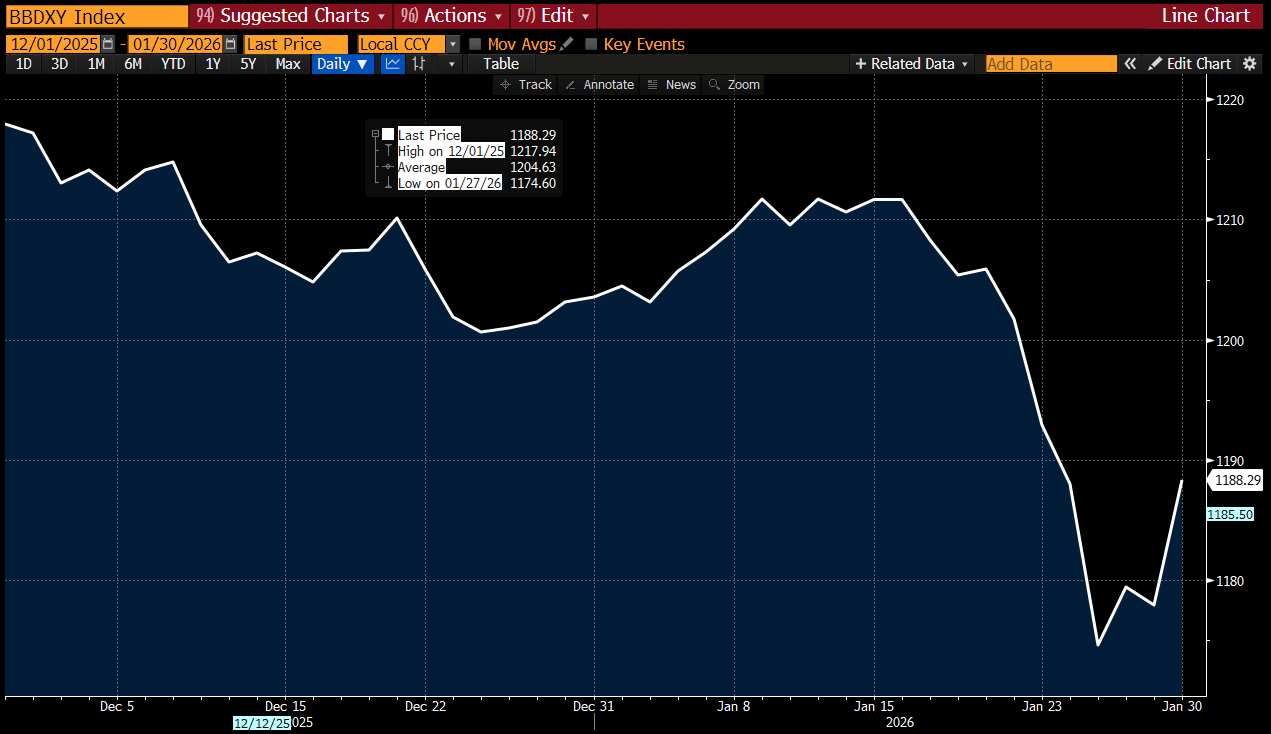Open the start date calendar picker
Image resolution: width=1271 pixels, height=734 pixels.
coord(108,44)
